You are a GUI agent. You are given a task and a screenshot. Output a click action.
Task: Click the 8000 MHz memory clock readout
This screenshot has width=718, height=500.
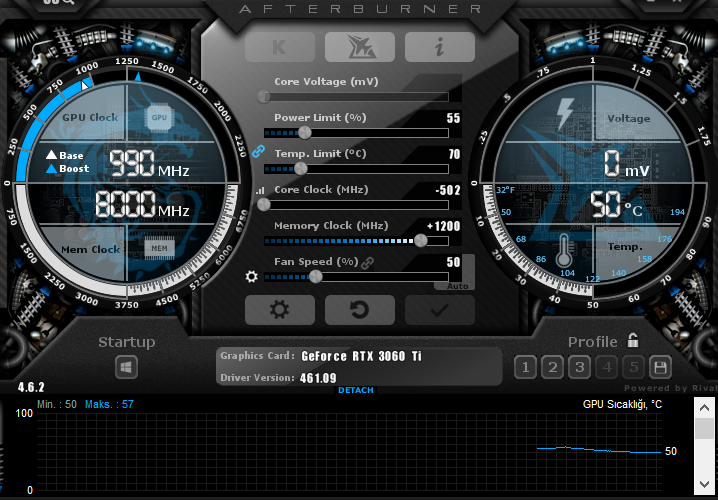[142, 204]
